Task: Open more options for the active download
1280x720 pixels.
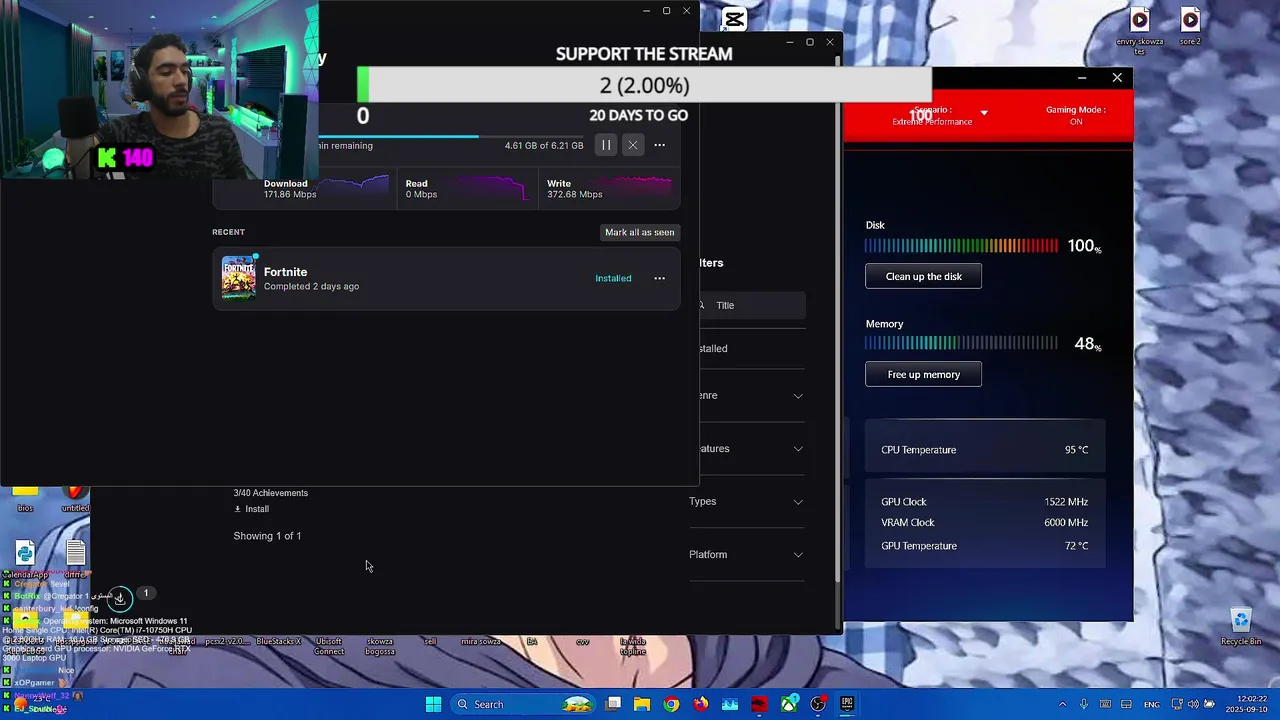Action: [659, 145]
